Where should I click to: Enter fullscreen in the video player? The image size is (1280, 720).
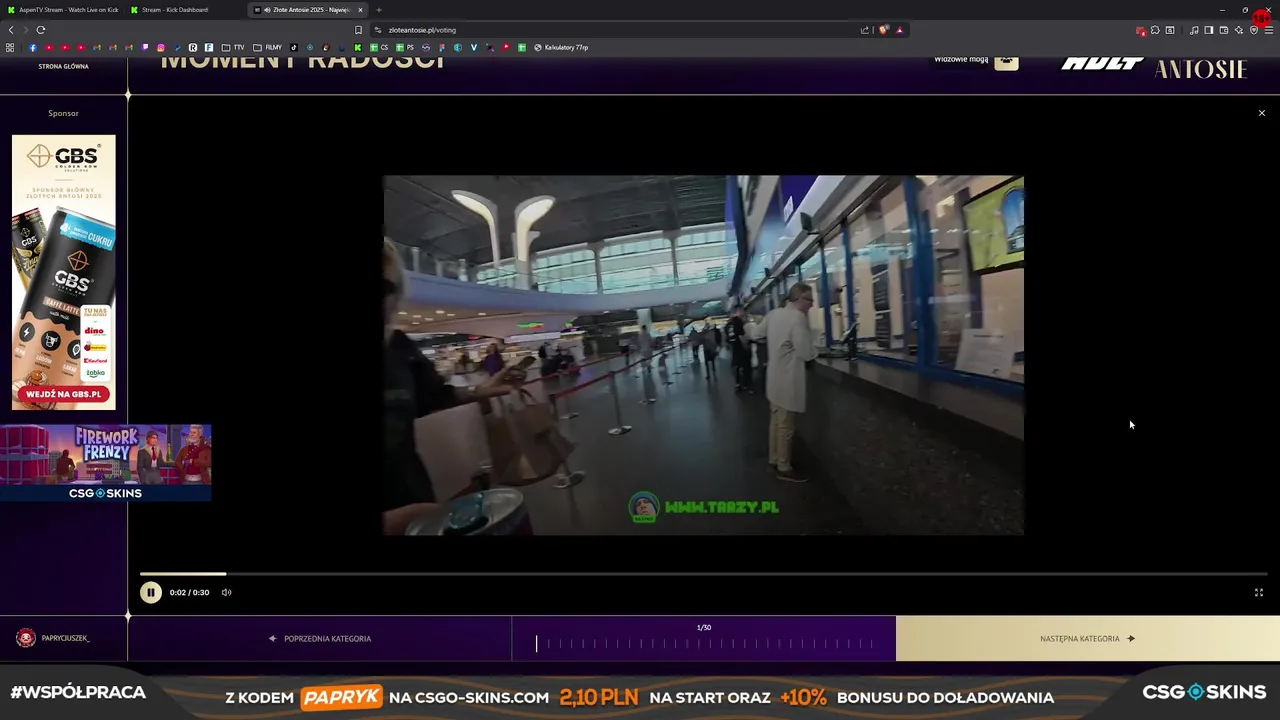(x=1259, y=592)
